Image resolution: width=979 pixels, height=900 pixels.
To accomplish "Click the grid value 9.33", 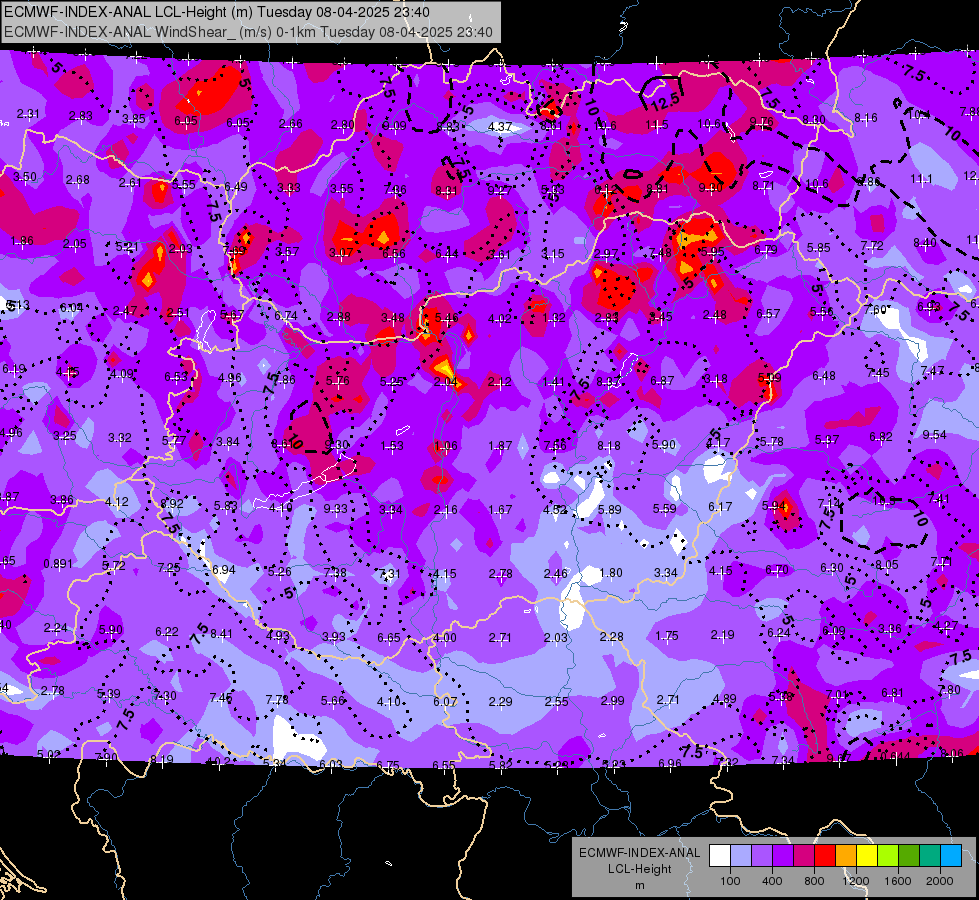I will 335,509.
